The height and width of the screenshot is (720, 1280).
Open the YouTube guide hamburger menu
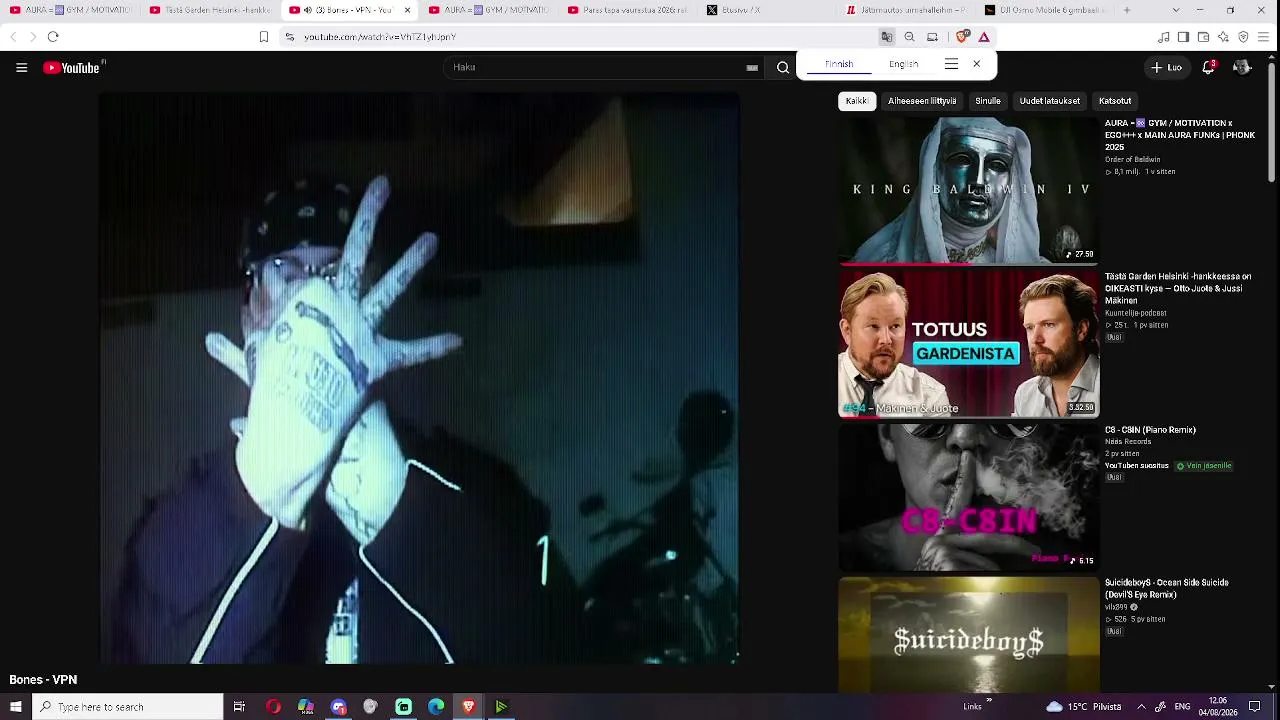point(21,67)
